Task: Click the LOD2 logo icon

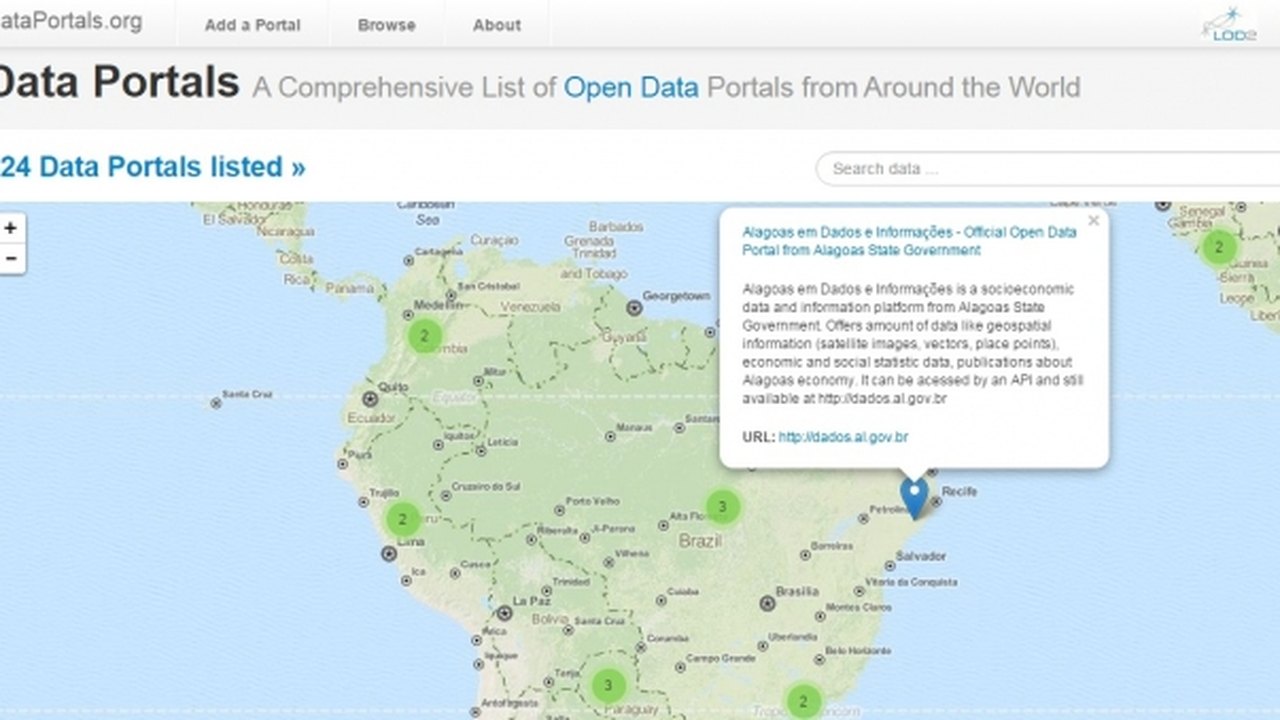Action: (x=1228, y=24)
